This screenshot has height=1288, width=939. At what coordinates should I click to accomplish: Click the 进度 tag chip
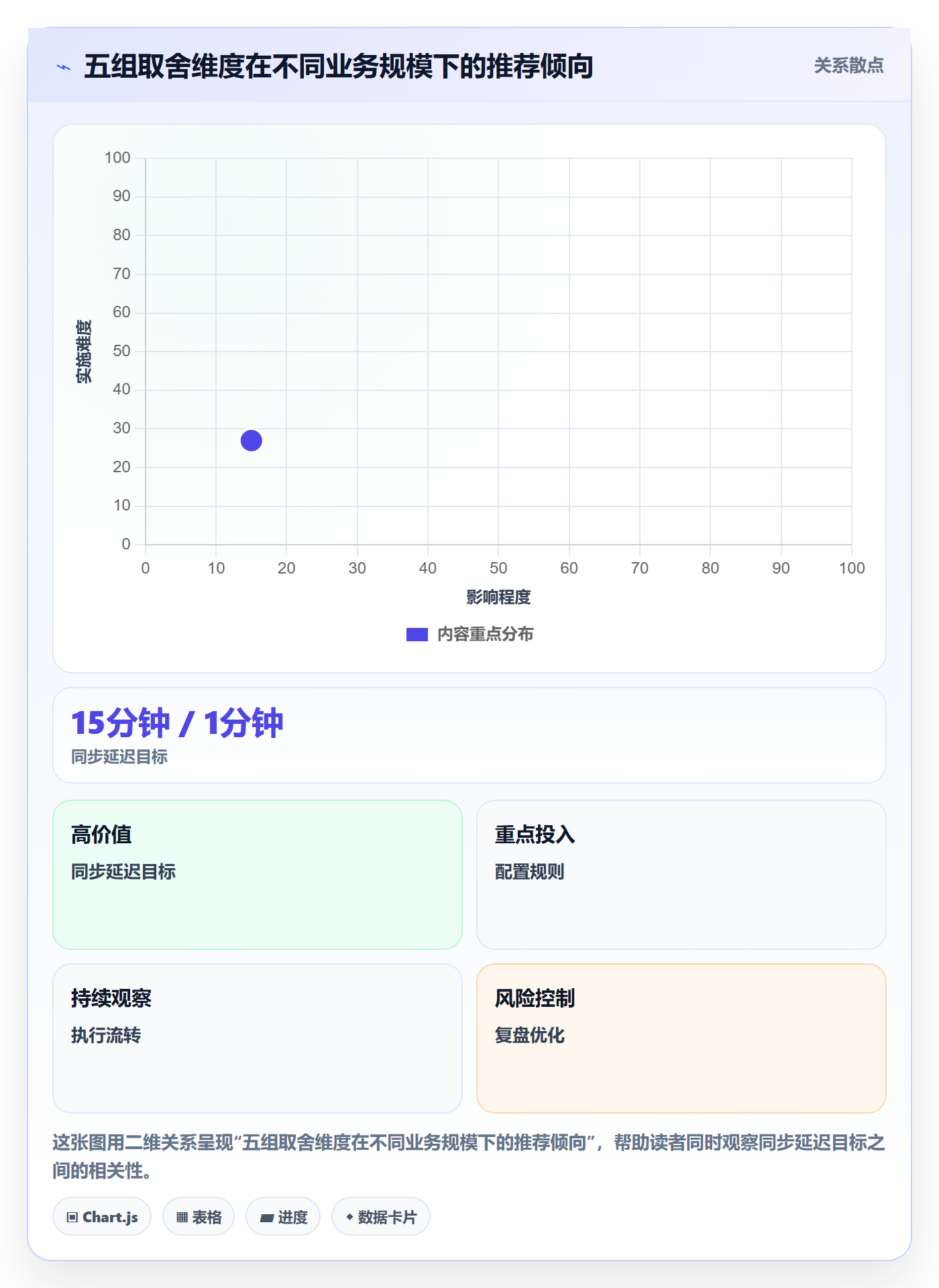[283, 1217]
